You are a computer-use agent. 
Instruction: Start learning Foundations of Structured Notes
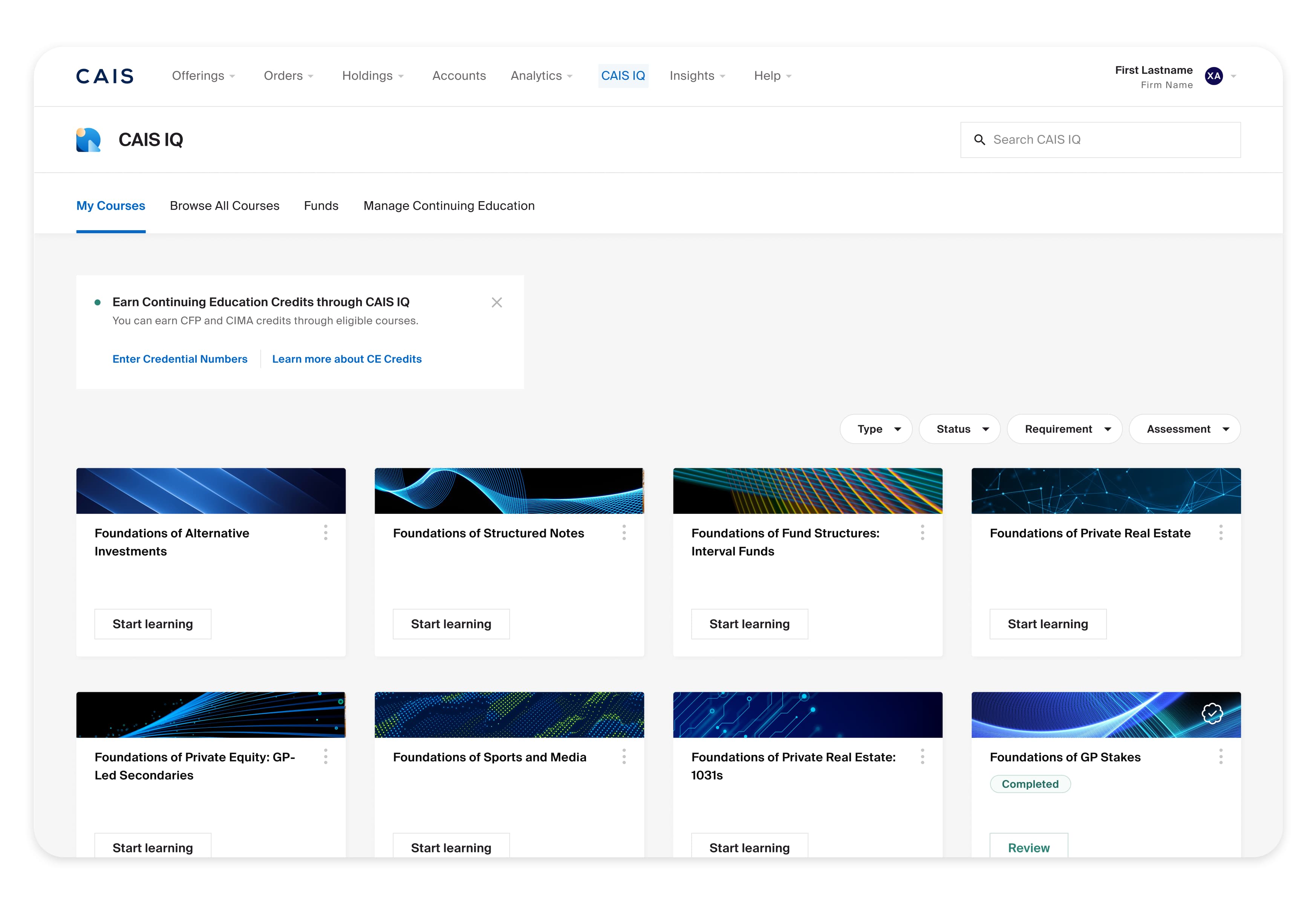pos(451,624)
